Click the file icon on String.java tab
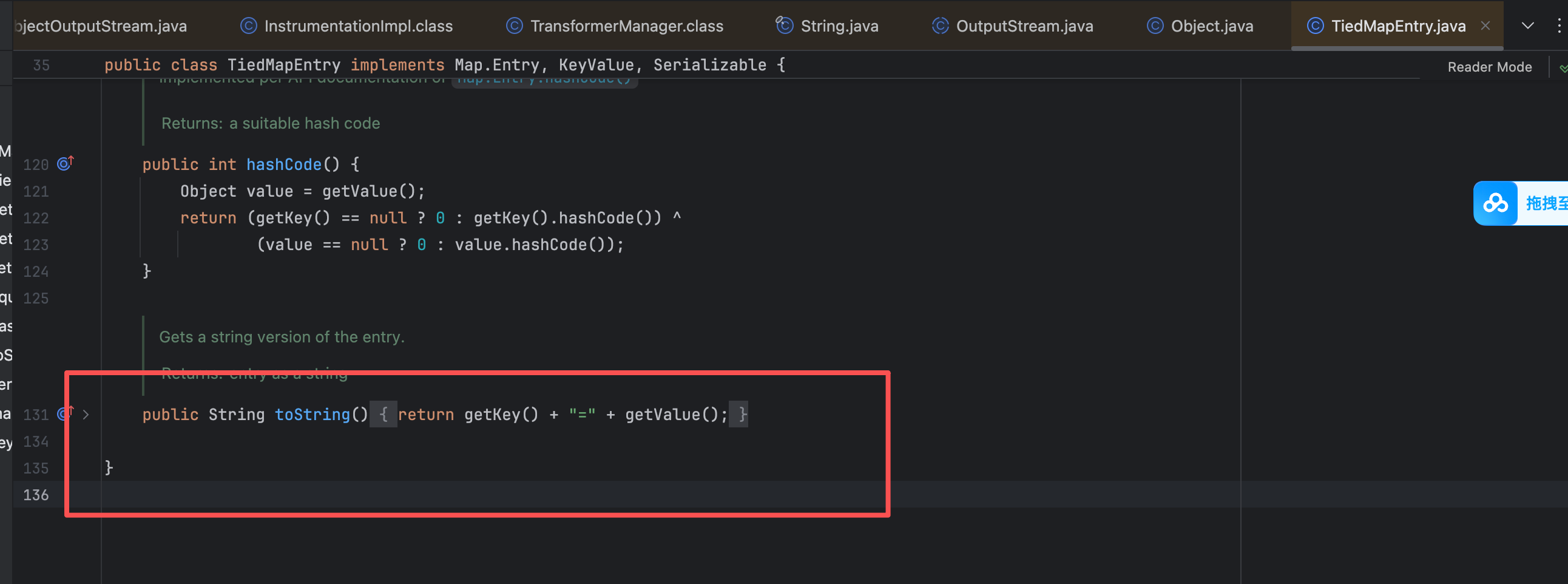The image size is (1568, 584). (784, 25)
